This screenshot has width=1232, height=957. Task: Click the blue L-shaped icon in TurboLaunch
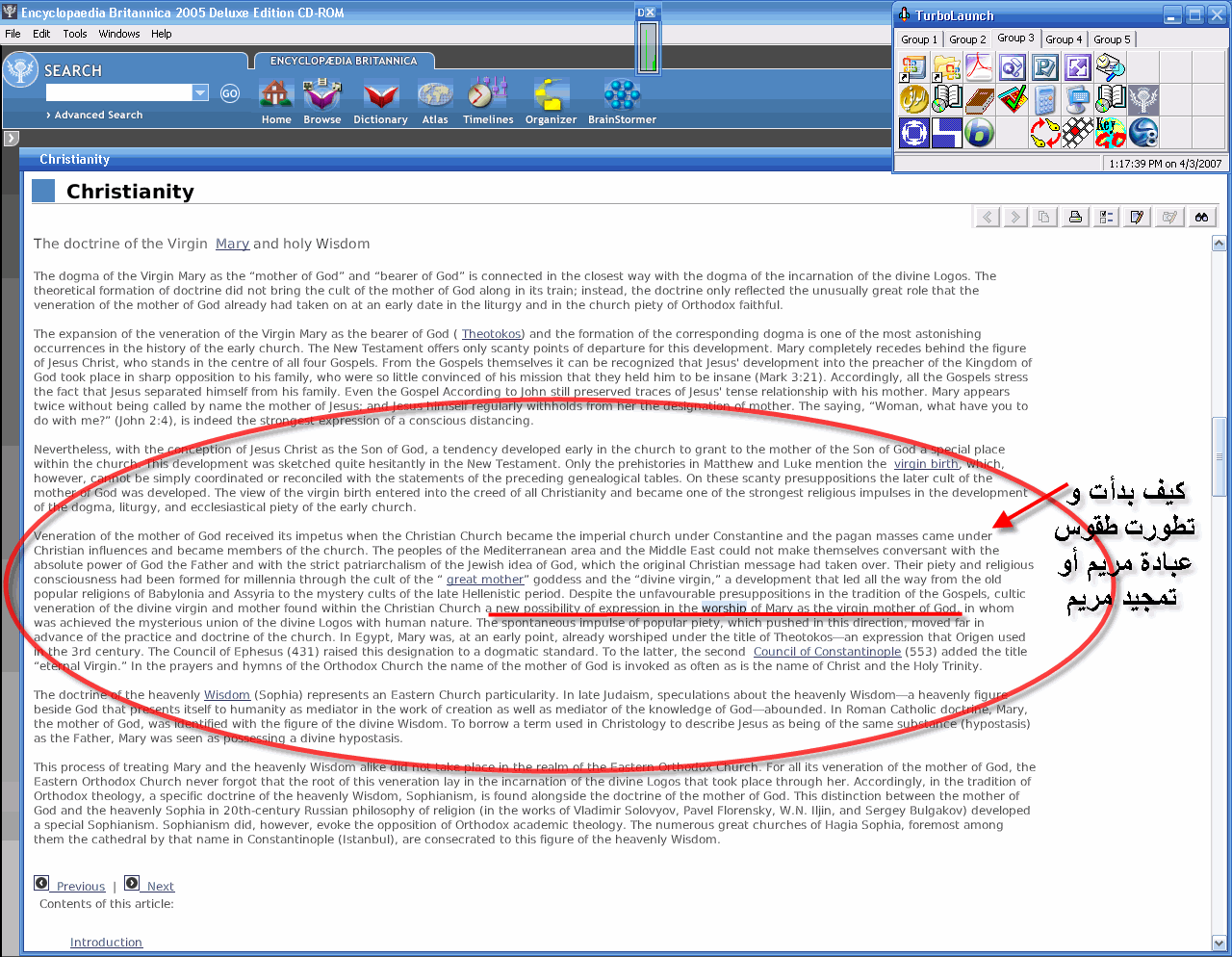pyautogui.click(x=946, y=133)
